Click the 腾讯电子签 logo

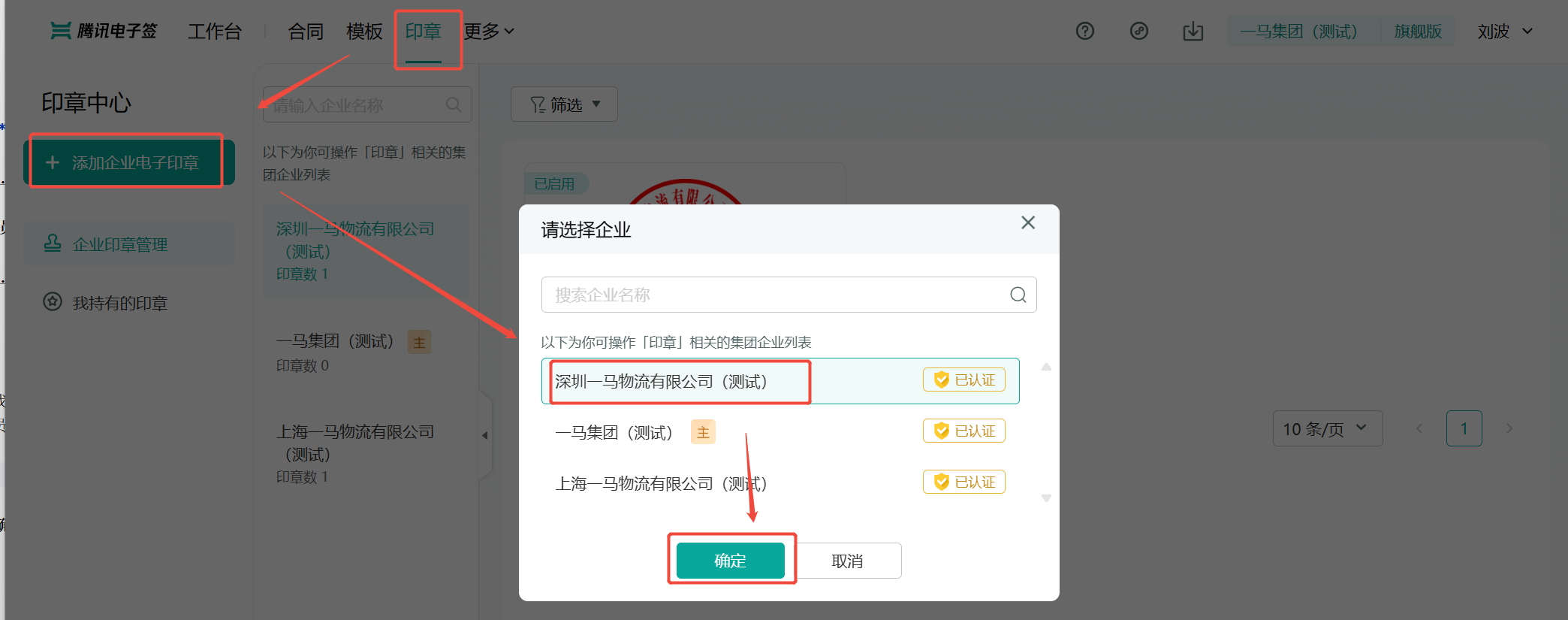104,31
